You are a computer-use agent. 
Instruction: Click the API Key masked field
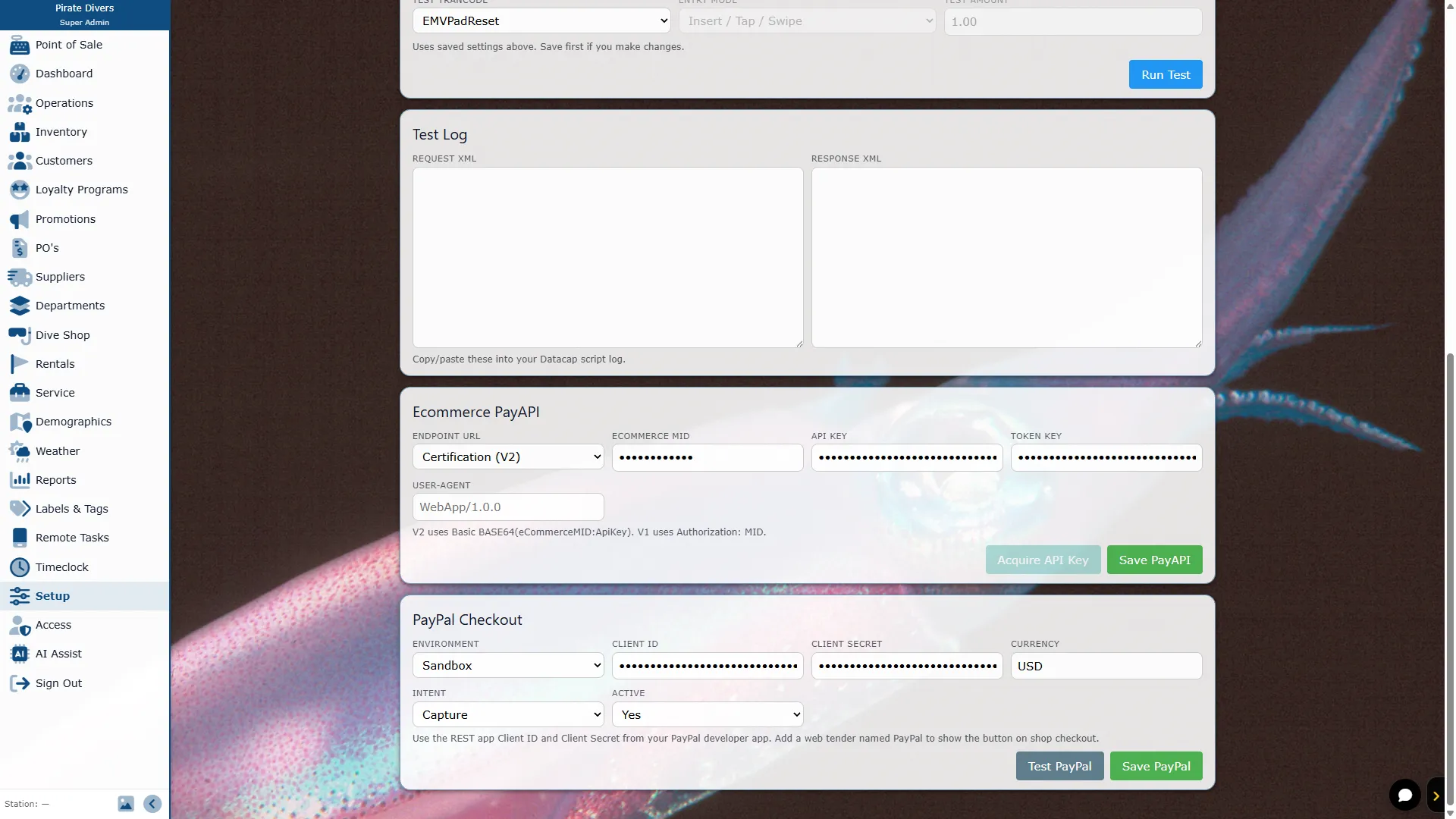[x=907, y=457]
